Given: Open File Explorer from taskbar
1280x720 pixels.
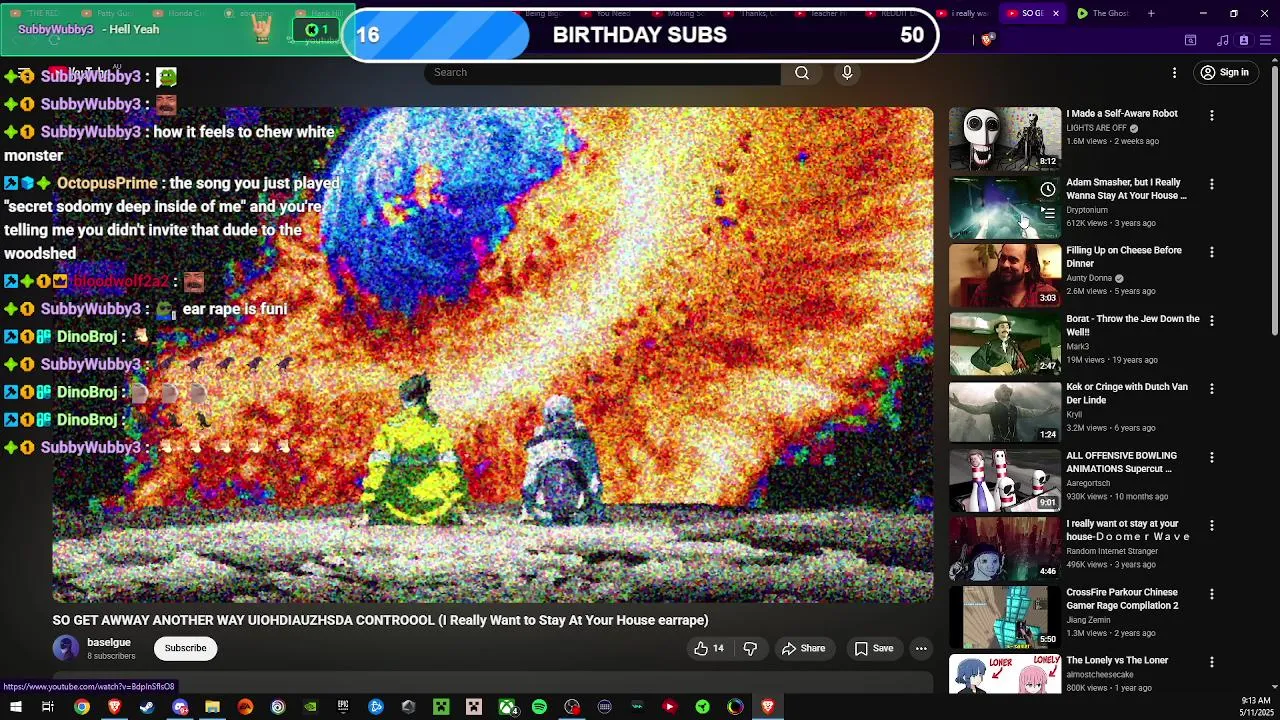Looking at the screenshot, I should click(212, 707).
